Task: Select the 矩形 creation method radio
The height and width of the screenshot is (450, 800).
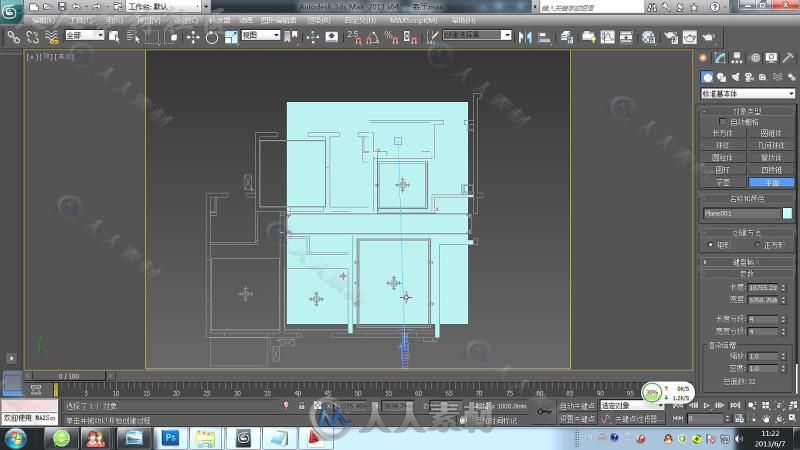Action: [x=710, y=245]
